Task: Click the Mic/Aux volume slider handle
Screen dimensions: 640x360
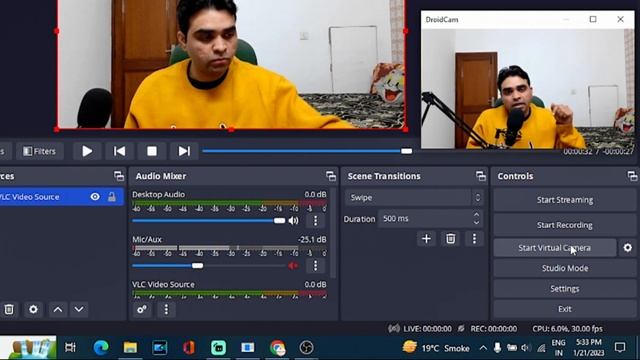Action: pyautogui.click(x=198, y=266)
